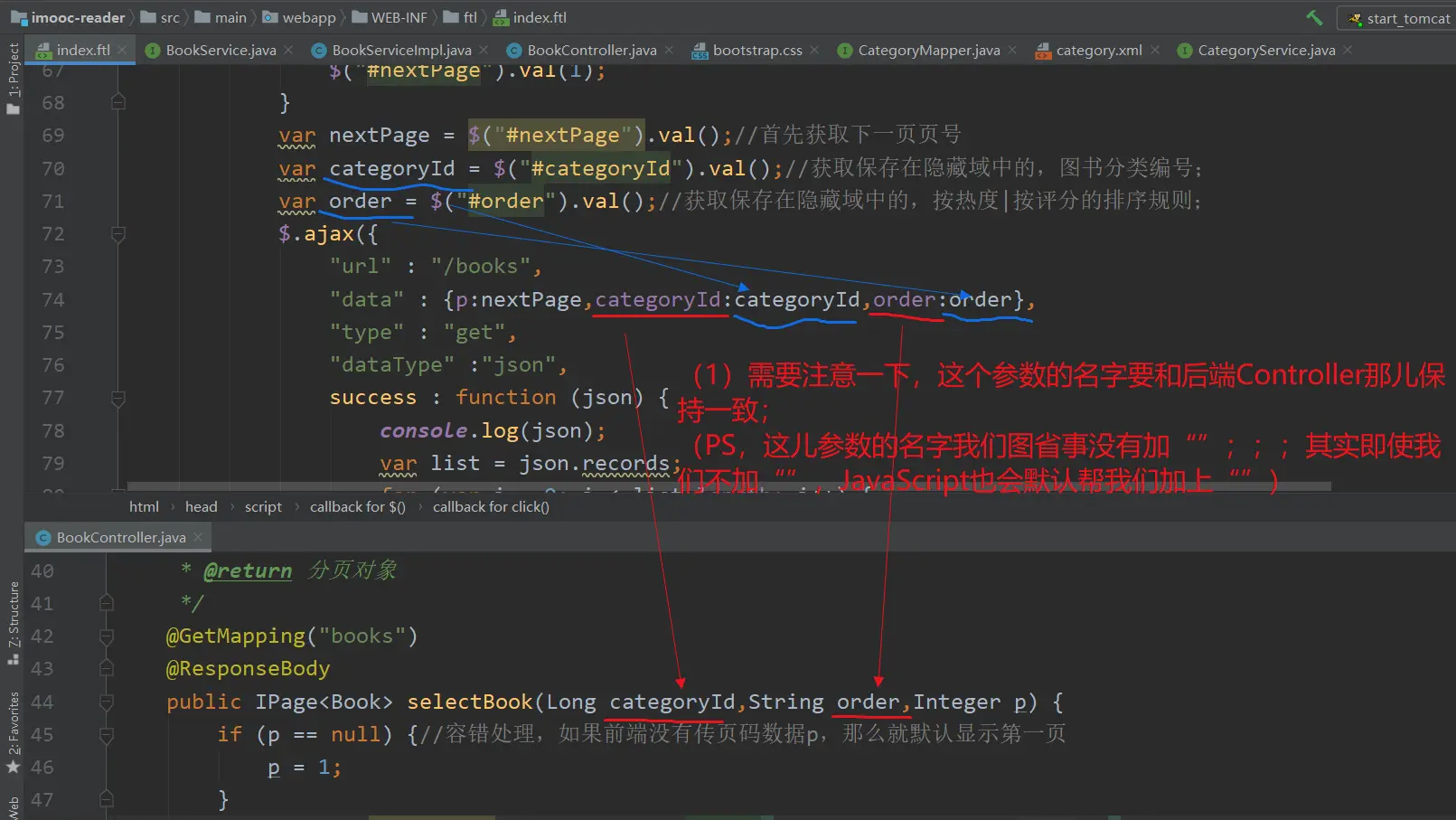Select the head breadcrumb
The width and height of the screenshot is (1456, 820).
201,507
